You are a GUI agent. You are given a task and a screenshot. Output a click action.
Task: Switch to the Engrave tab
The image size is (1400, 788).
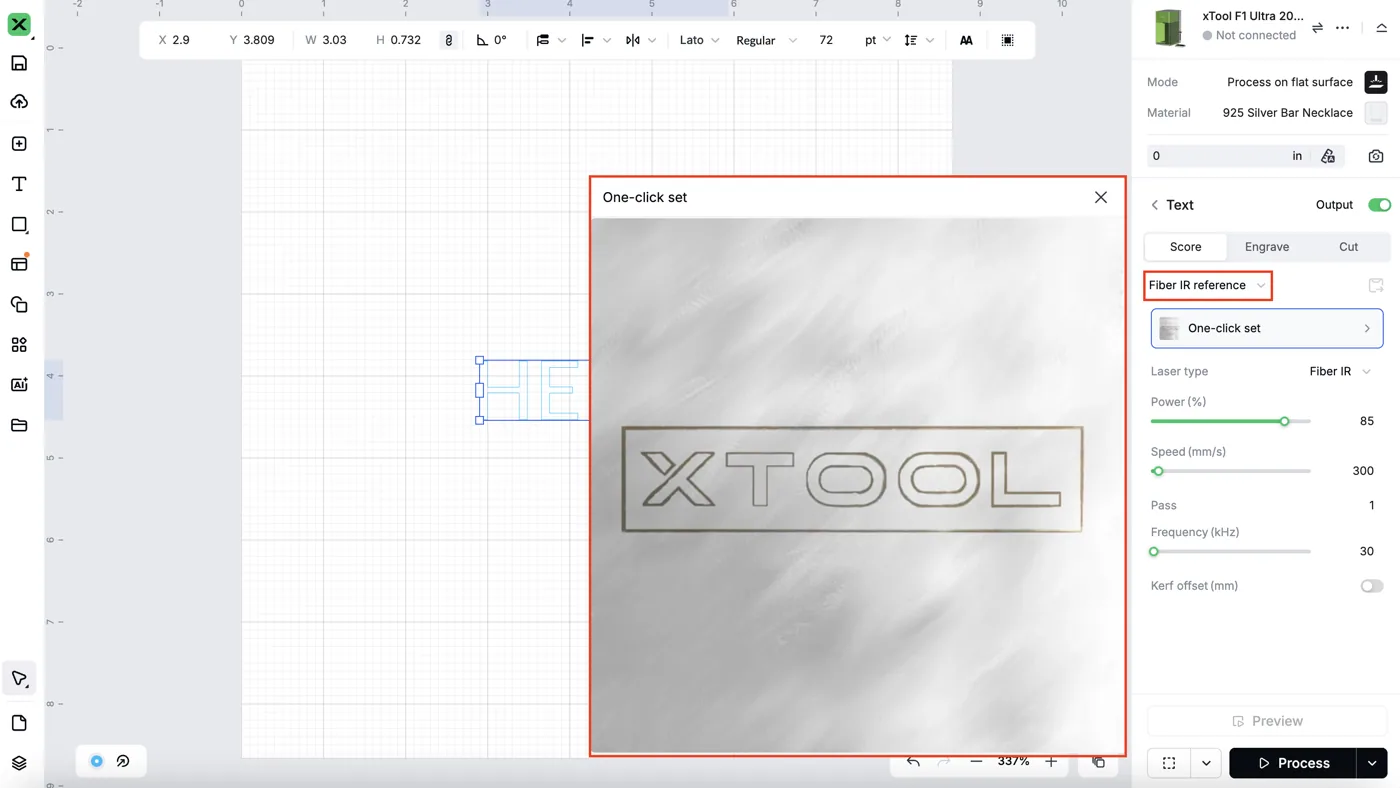(x=1267, y=247)
